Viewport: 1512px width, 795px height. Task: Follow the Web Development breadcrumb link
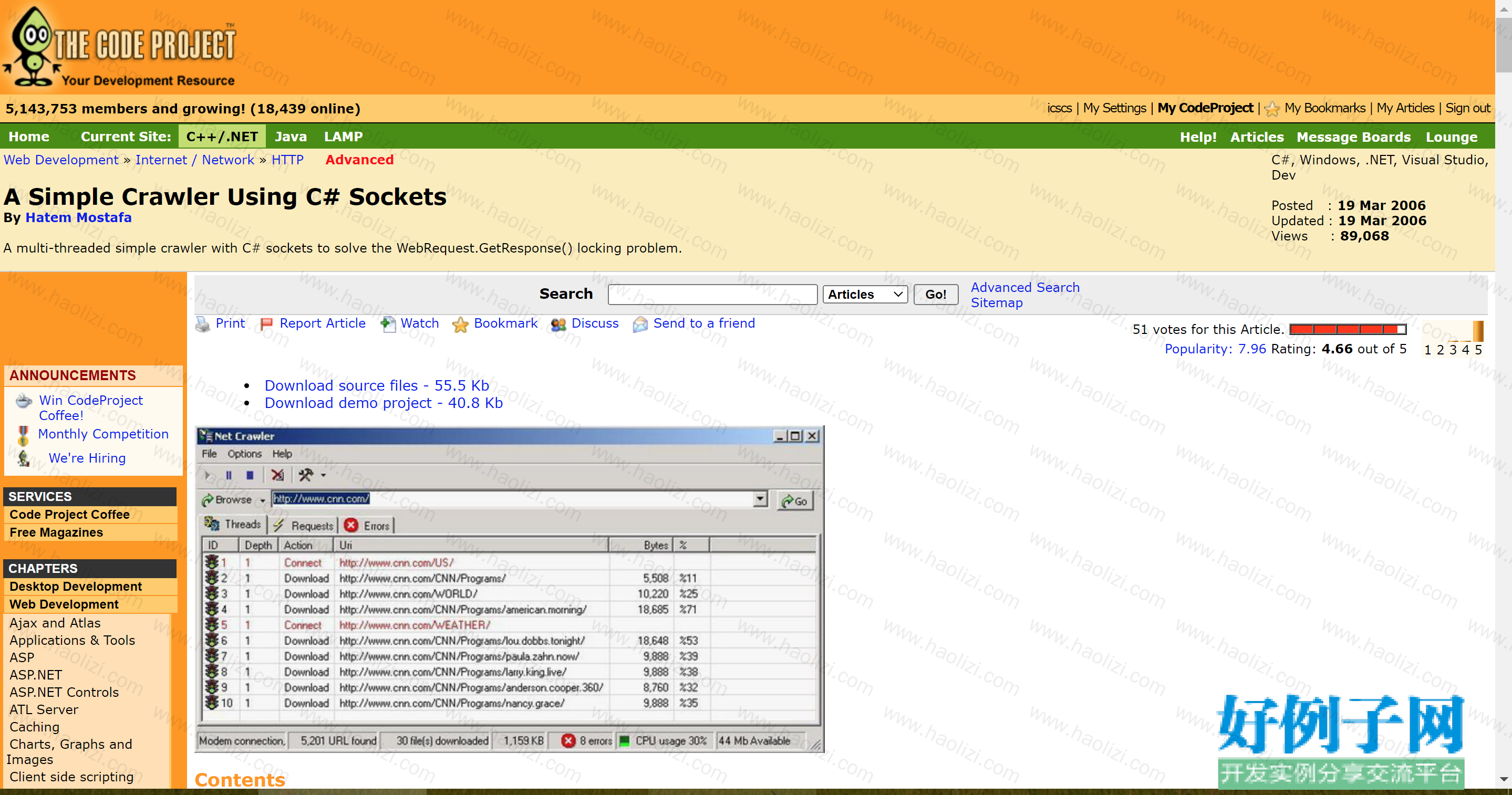(x=61, y=160)
